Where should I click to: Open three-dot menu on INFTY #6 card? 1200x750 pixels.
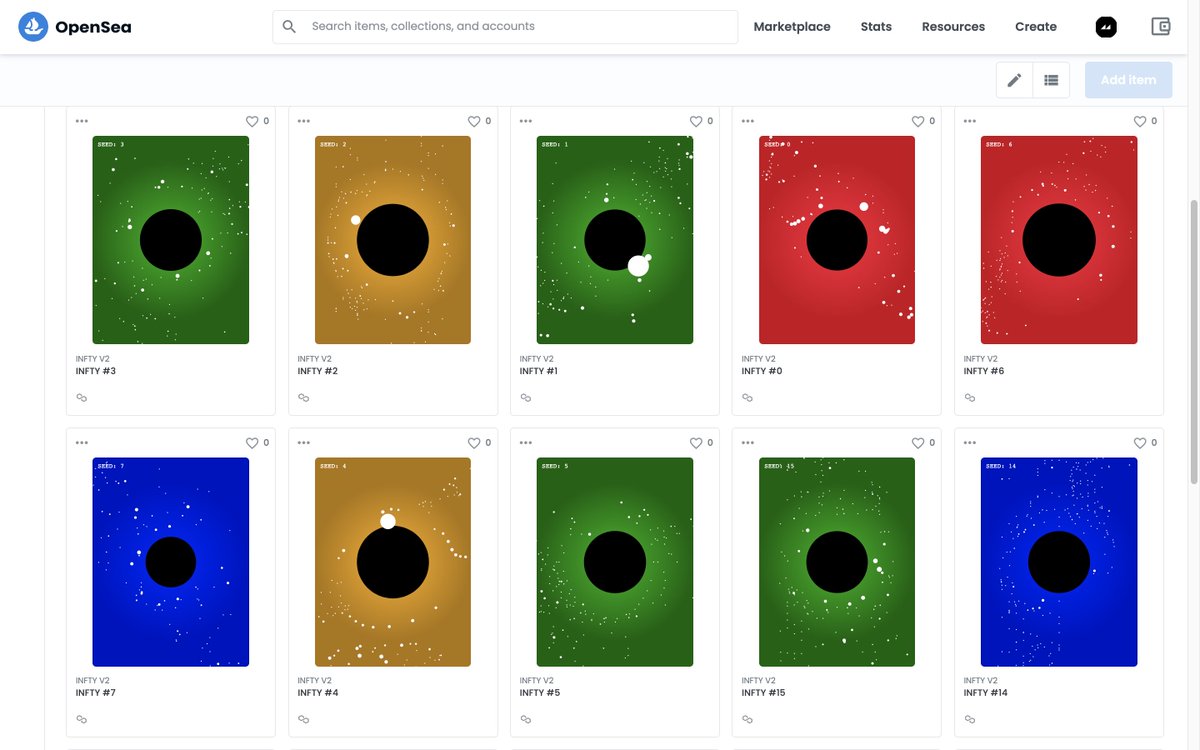click(970, 121)
